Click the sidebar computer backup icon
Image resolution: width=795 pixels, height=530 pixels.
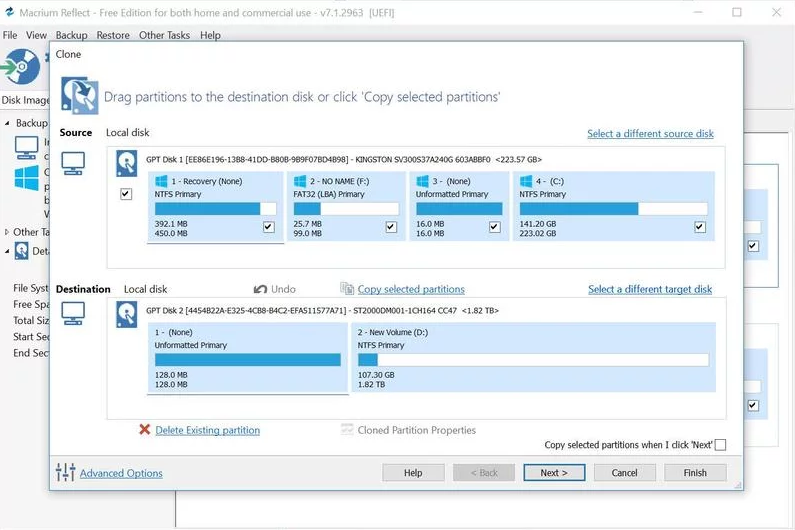[x=26, y=148]
